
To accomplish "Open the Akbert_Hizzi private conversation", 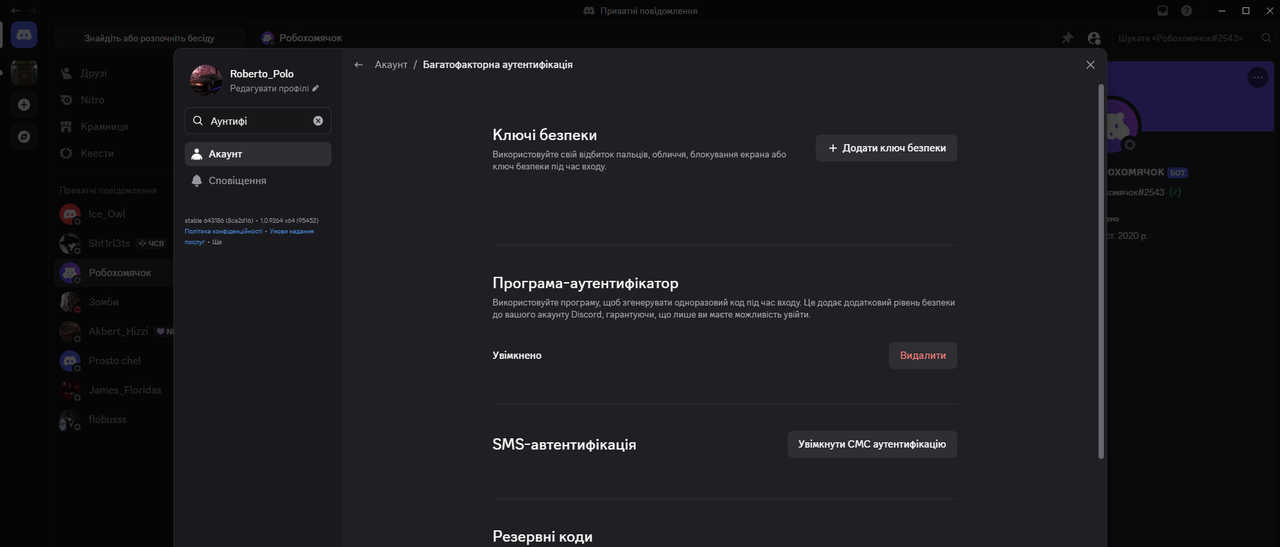I will click(x=113, y=331).
